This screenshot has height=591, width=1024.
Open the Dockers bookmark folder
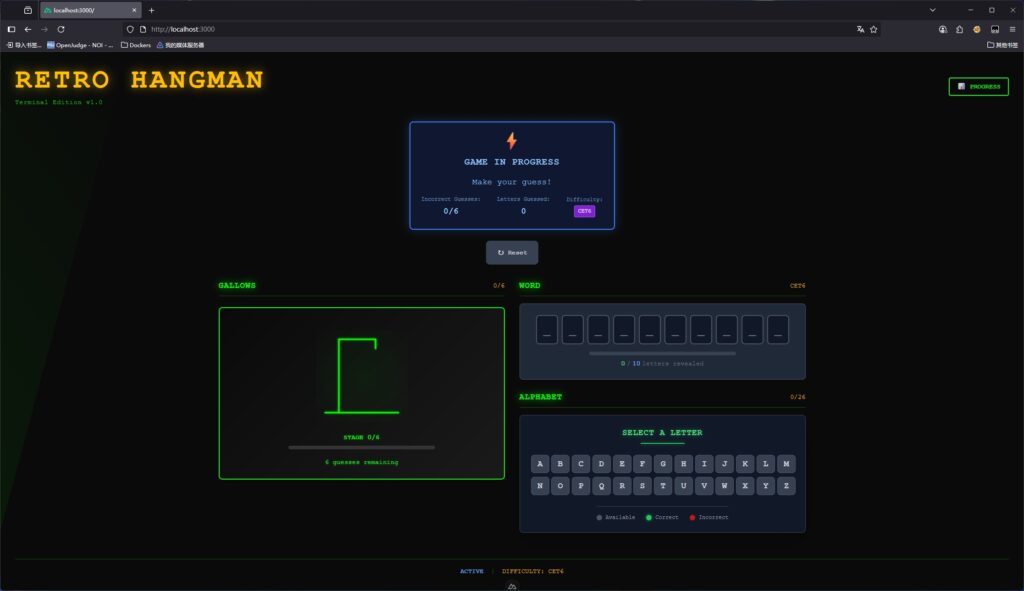coord(135,45)
